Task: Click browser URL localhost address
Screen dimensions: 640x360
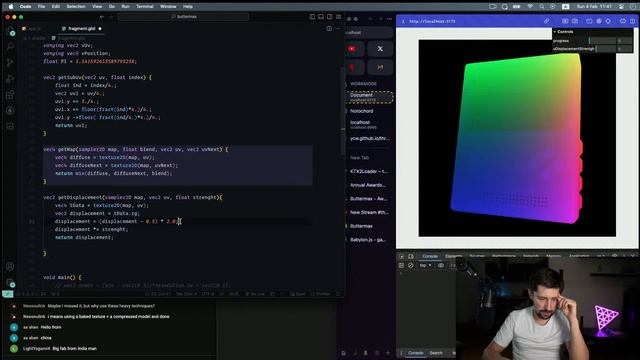Action: (x=432, y=21)
